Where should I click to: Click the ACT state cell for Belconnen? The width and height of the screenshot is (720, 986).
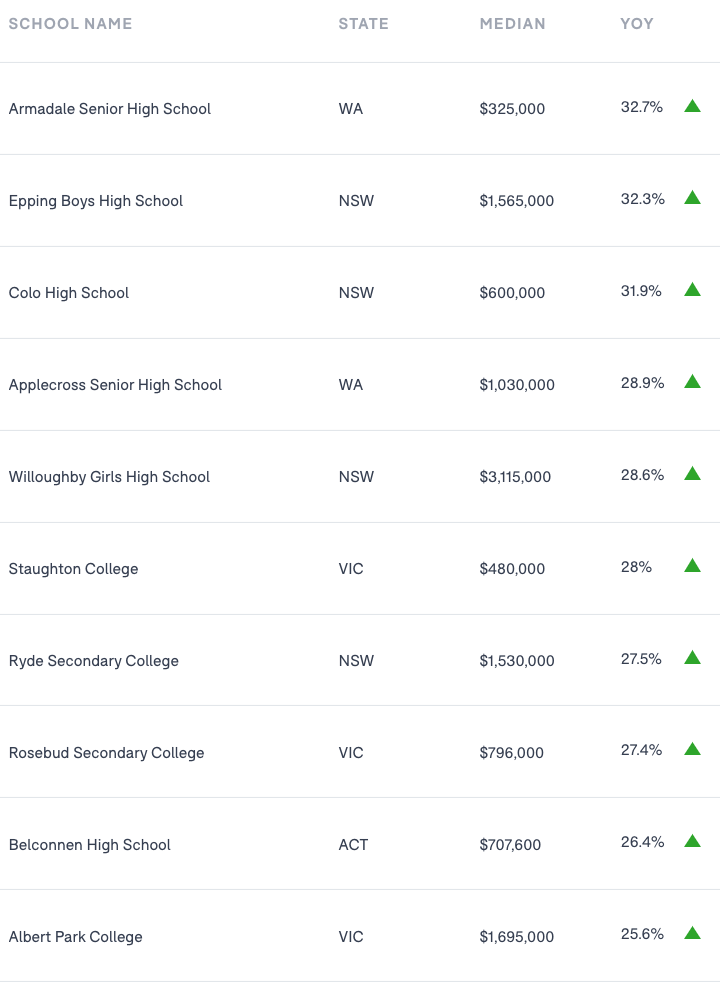point(353,845)
